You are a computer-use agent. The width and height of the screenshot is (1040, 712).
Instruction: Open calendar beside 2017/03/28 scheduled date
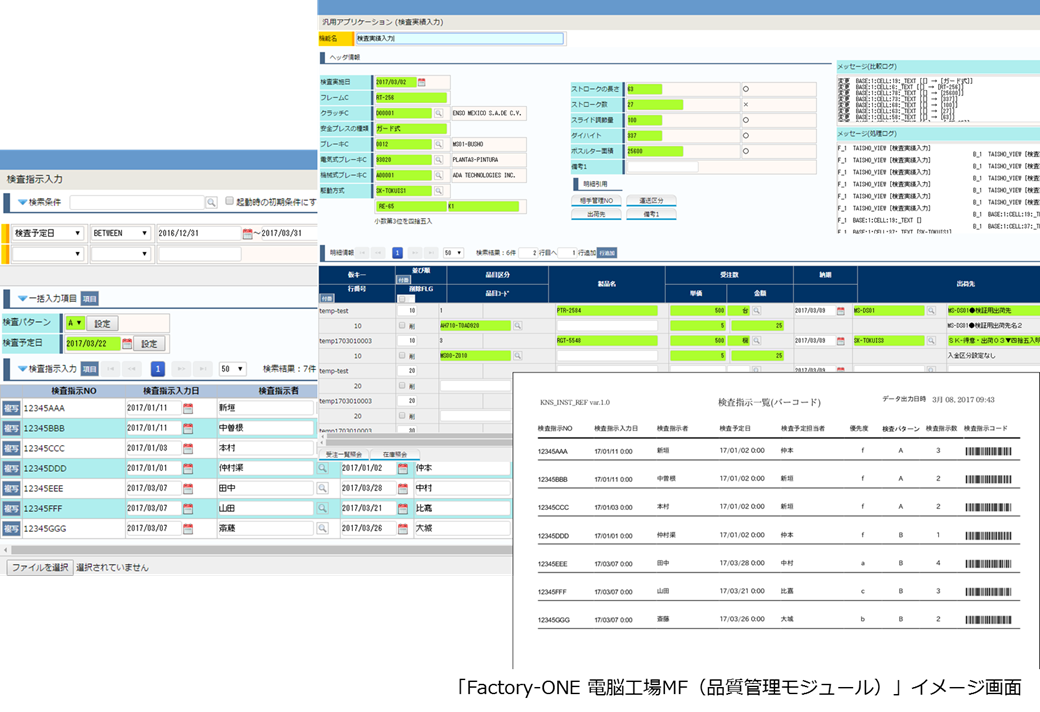403,488
